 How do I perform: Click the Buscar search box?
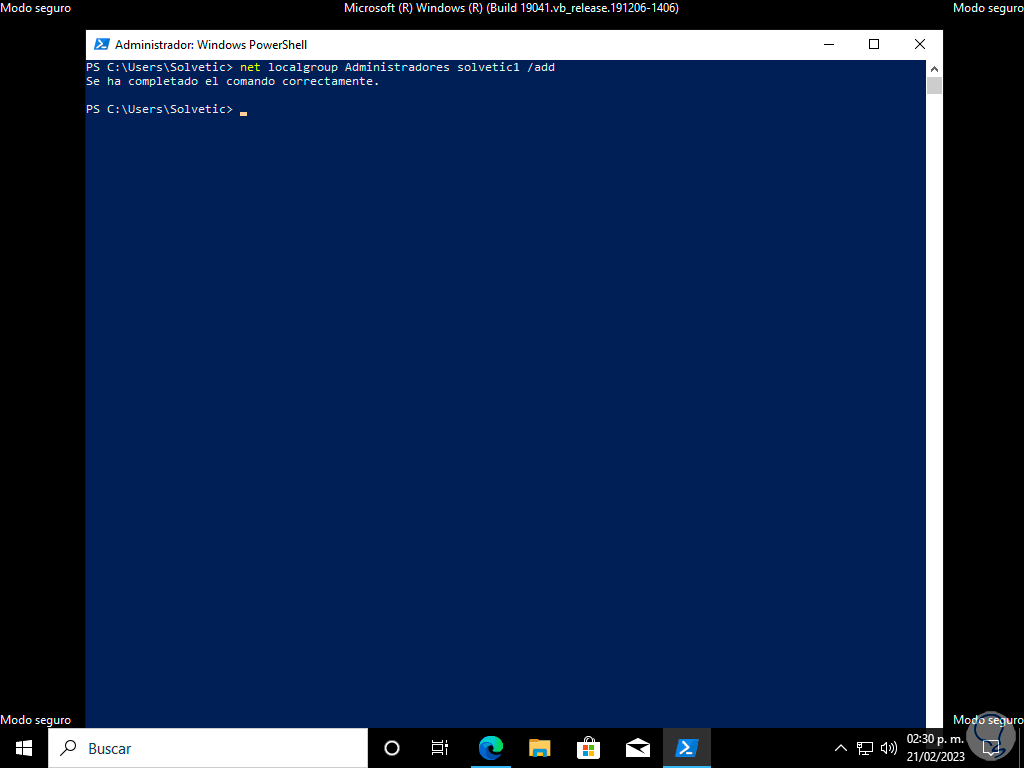click(x=208, y=748)
